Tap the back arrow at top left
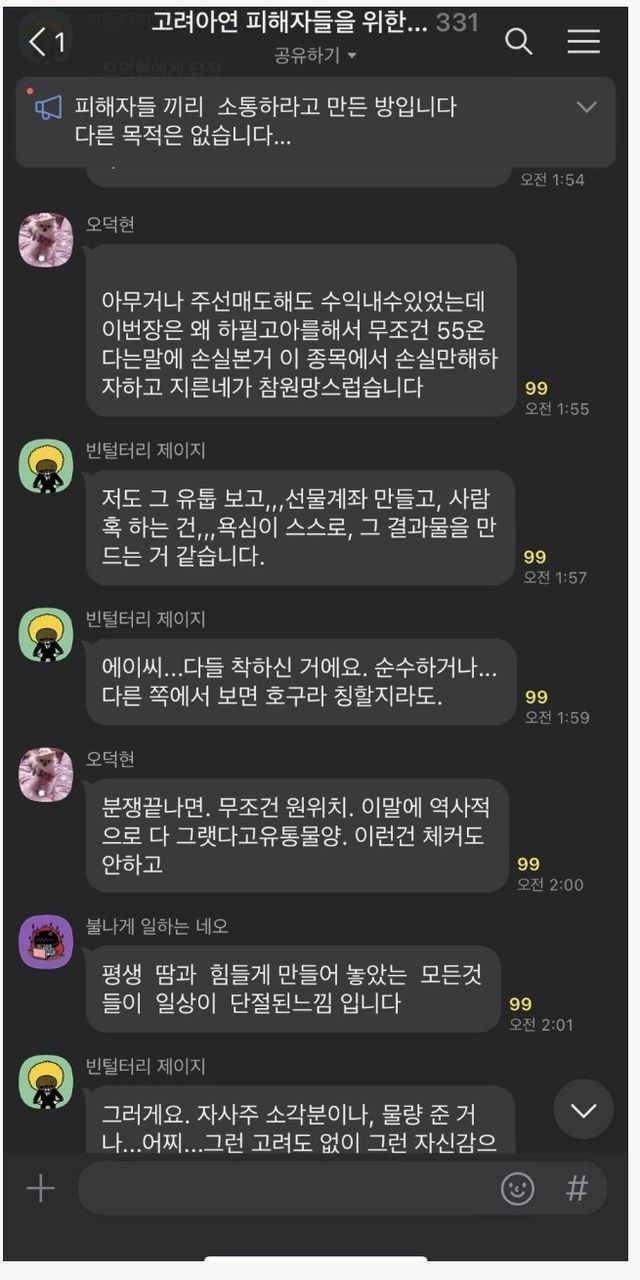This screenshot has height=1280, width=640. pyautogui.click(x=38, y=42)
